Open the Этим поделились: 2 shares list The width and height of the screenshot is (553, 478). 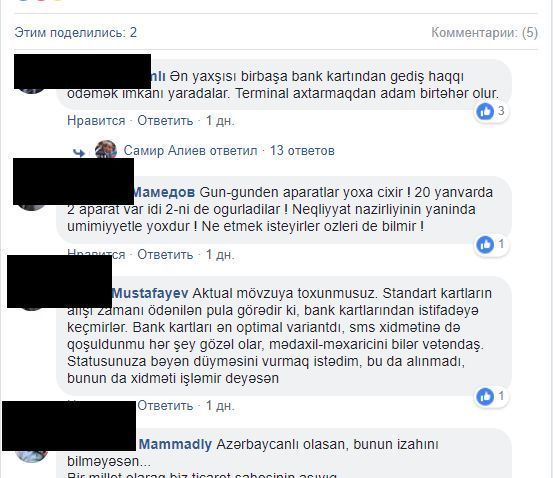75,32
